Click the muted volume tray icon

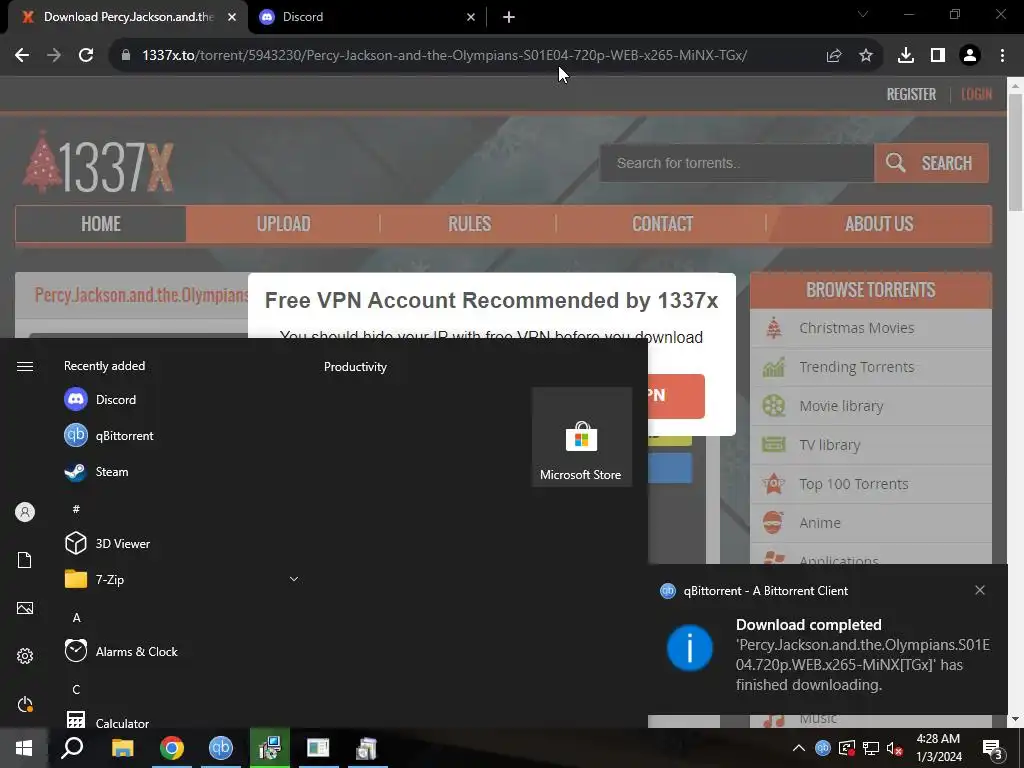coord(894,748)
